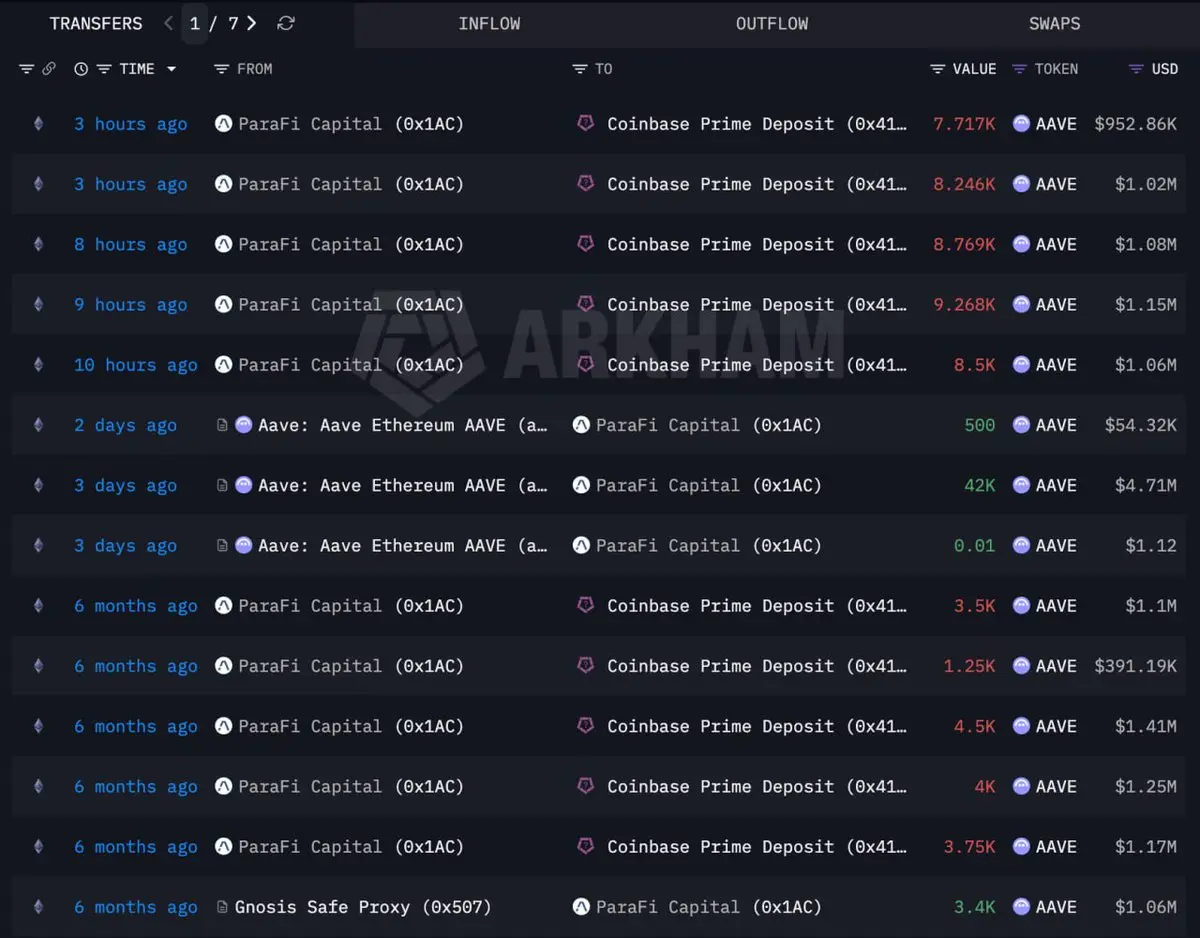The height and width of the screenshot is (938, 1200).
Task: Open the '2 days ago' timestamp link
Action: [125, 425]
